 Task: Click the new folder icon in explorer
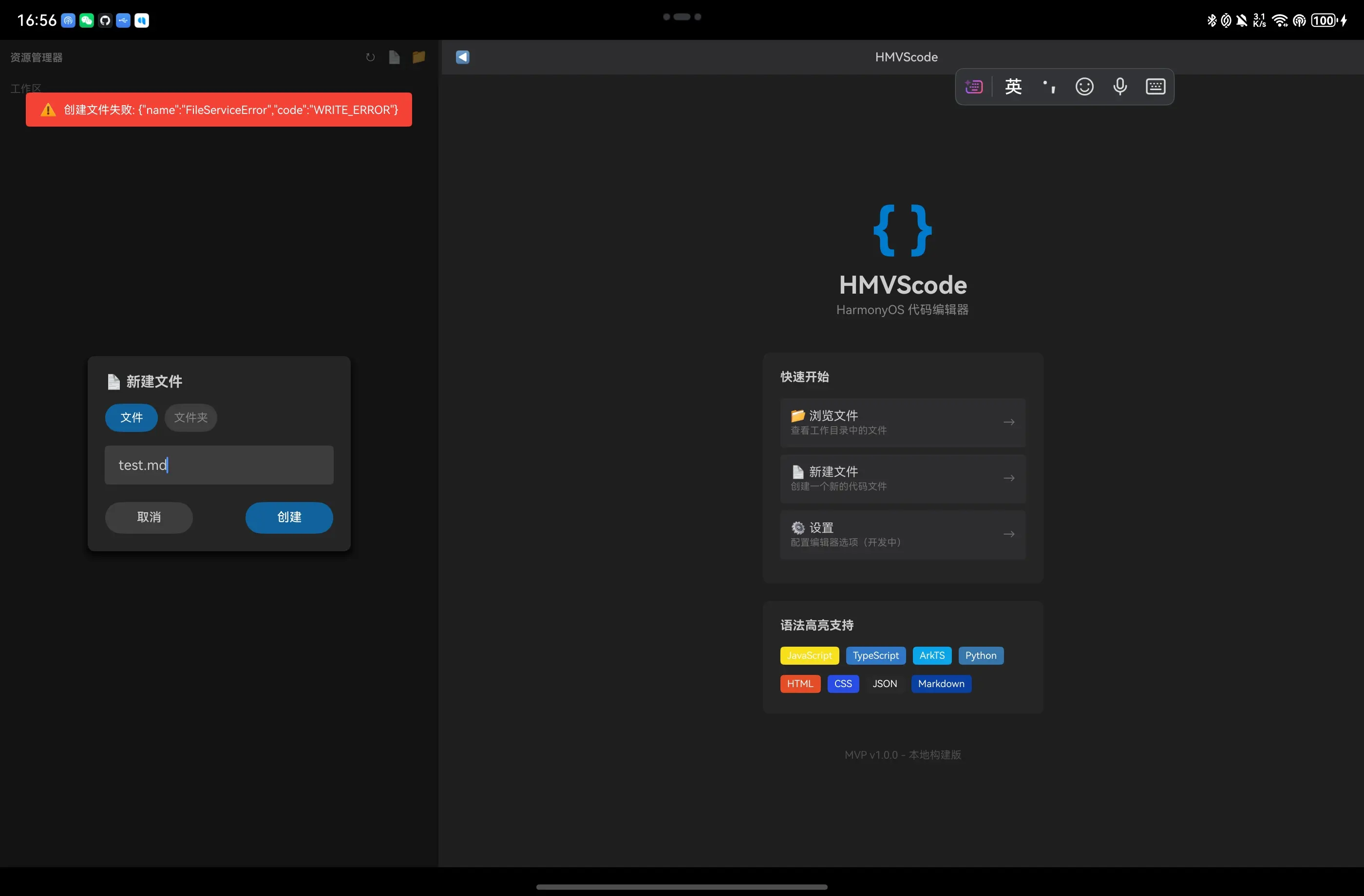[x=419, y=57]
